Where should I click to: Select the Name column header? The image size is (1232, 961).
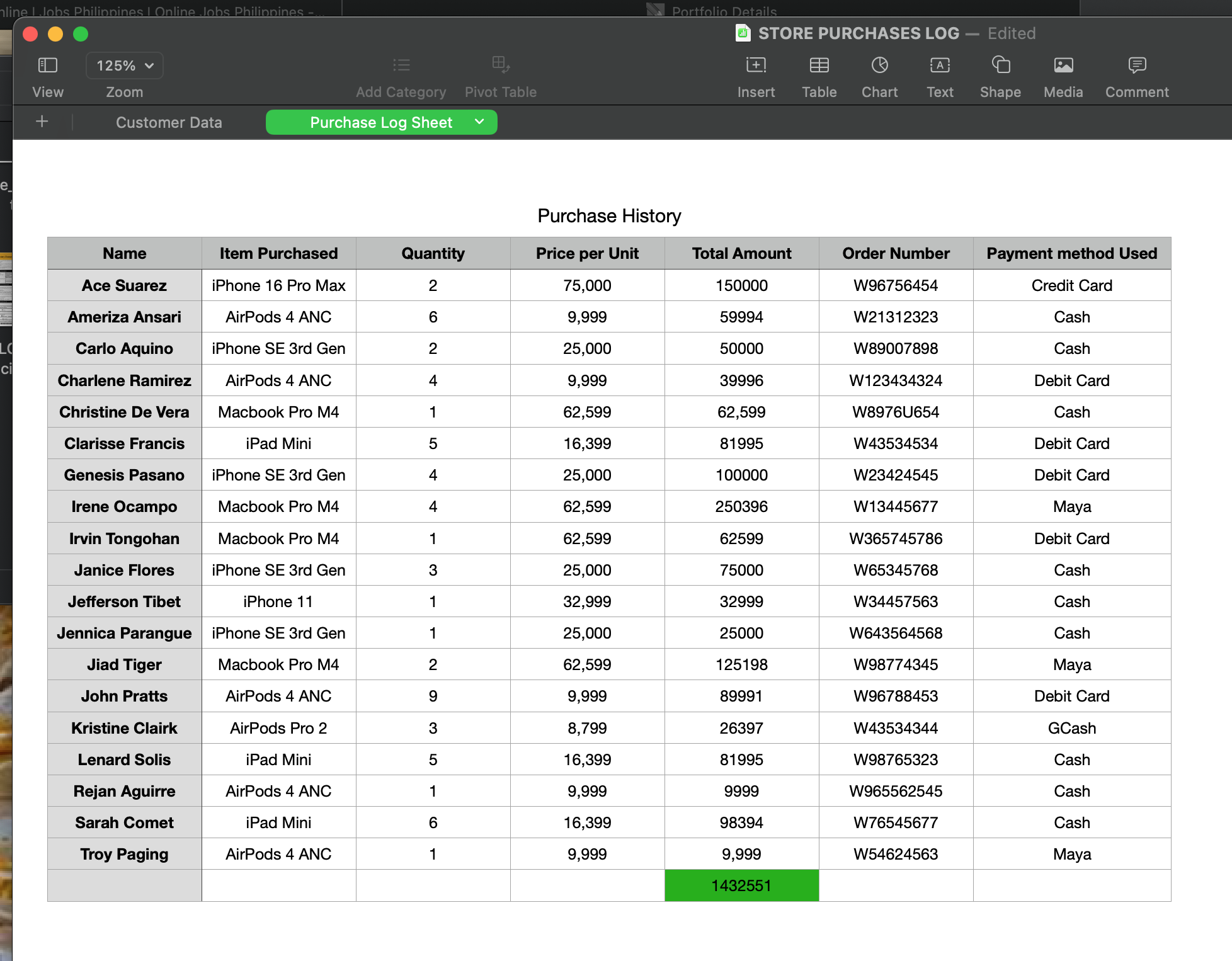[125, 253]
